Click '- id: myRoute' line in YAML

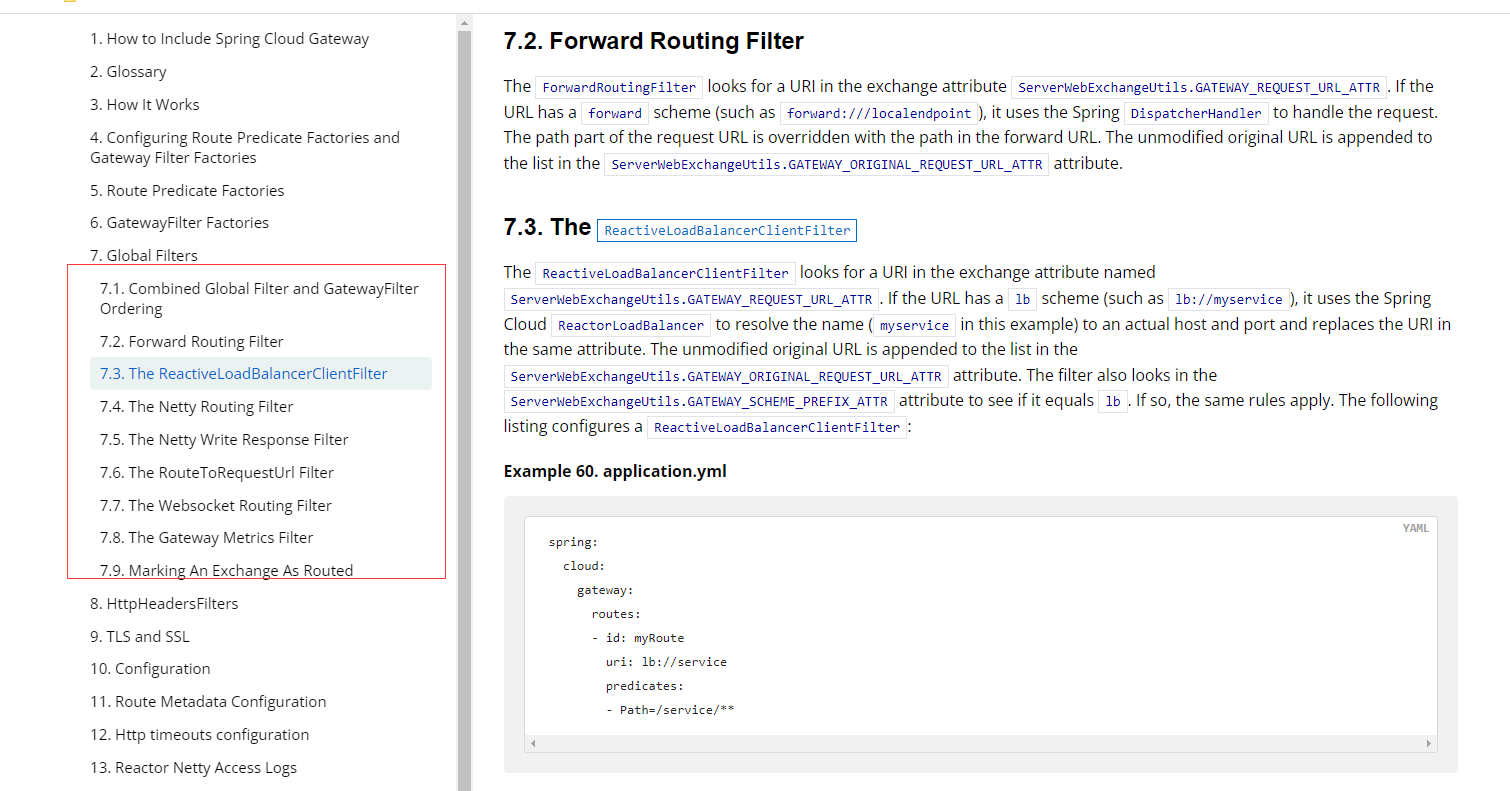click(638, 638)
